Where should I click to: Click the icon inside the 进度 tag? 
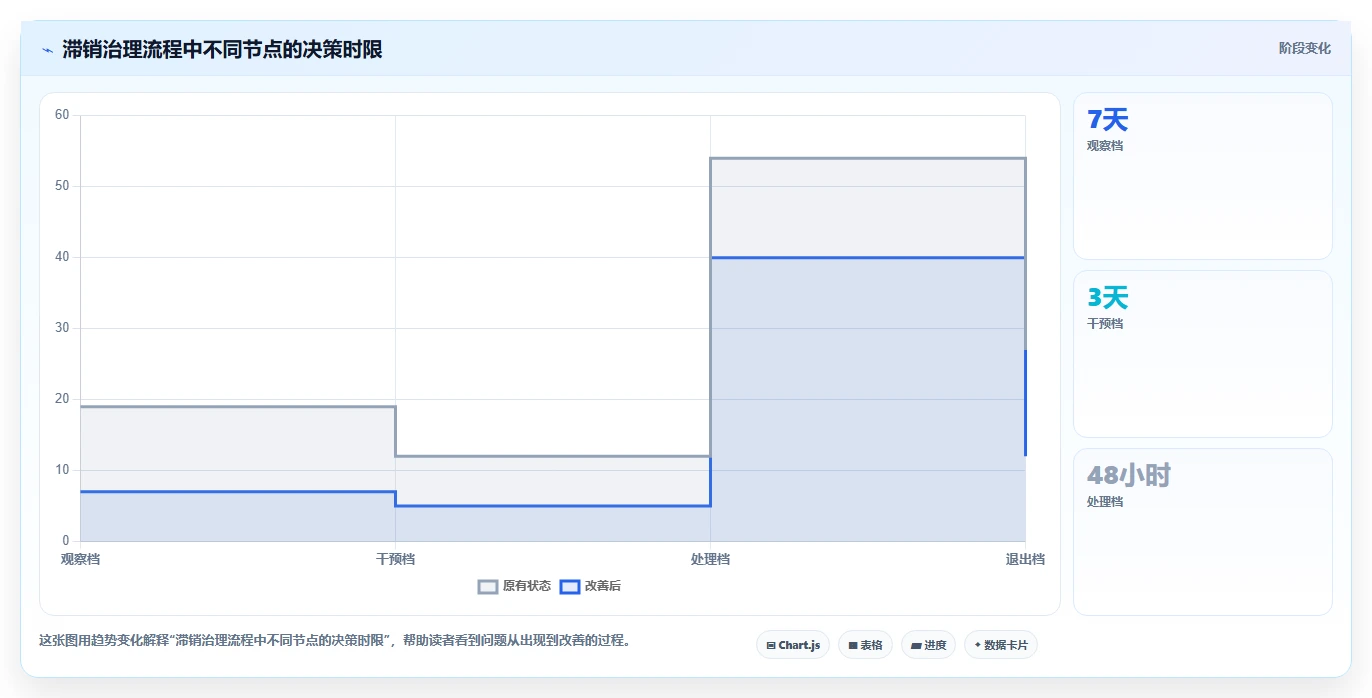coord(916,646)
